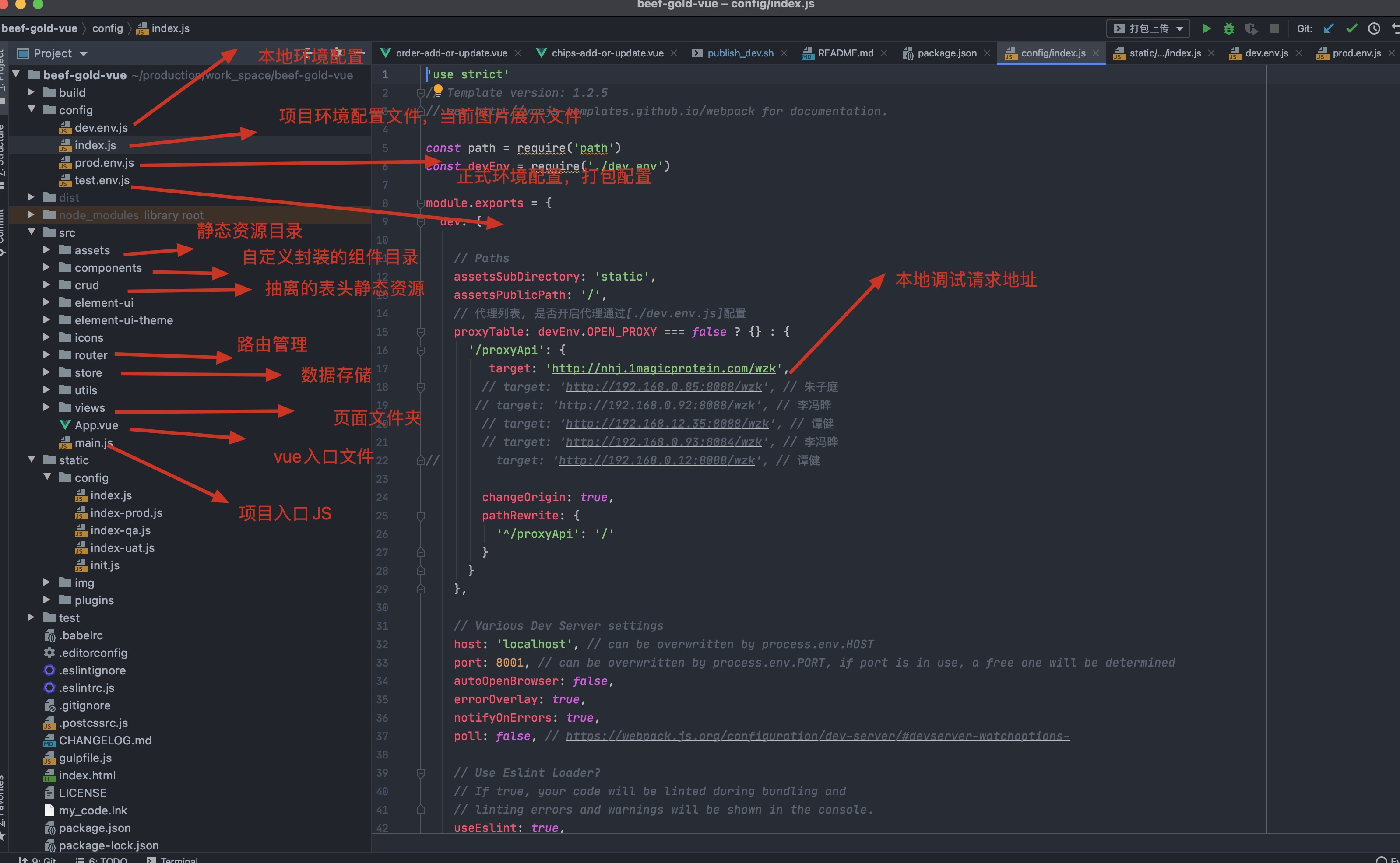This screenshot has height=863, width=1400.
Task: Switch to dev.env.js editor tab
Action: point(1266,53)
